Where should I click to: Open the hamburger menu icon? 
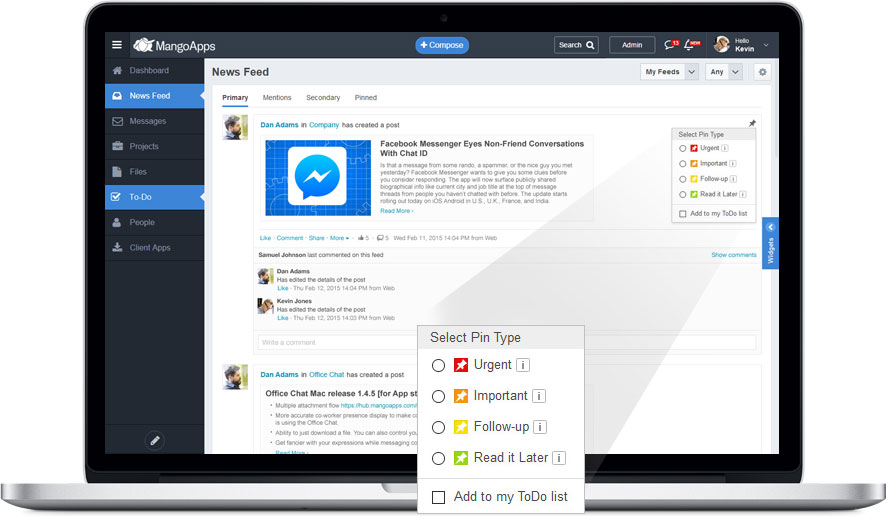(117, 45)
